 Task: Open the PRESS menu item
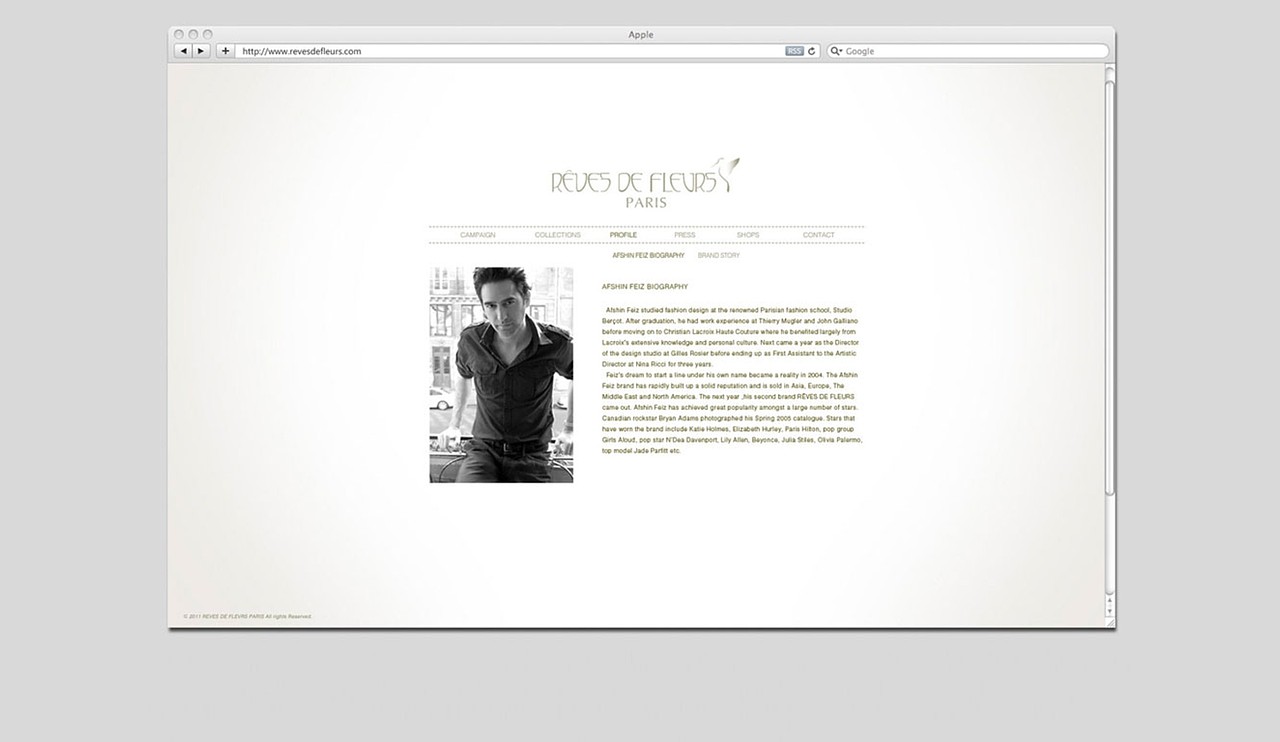click(685, 235)
